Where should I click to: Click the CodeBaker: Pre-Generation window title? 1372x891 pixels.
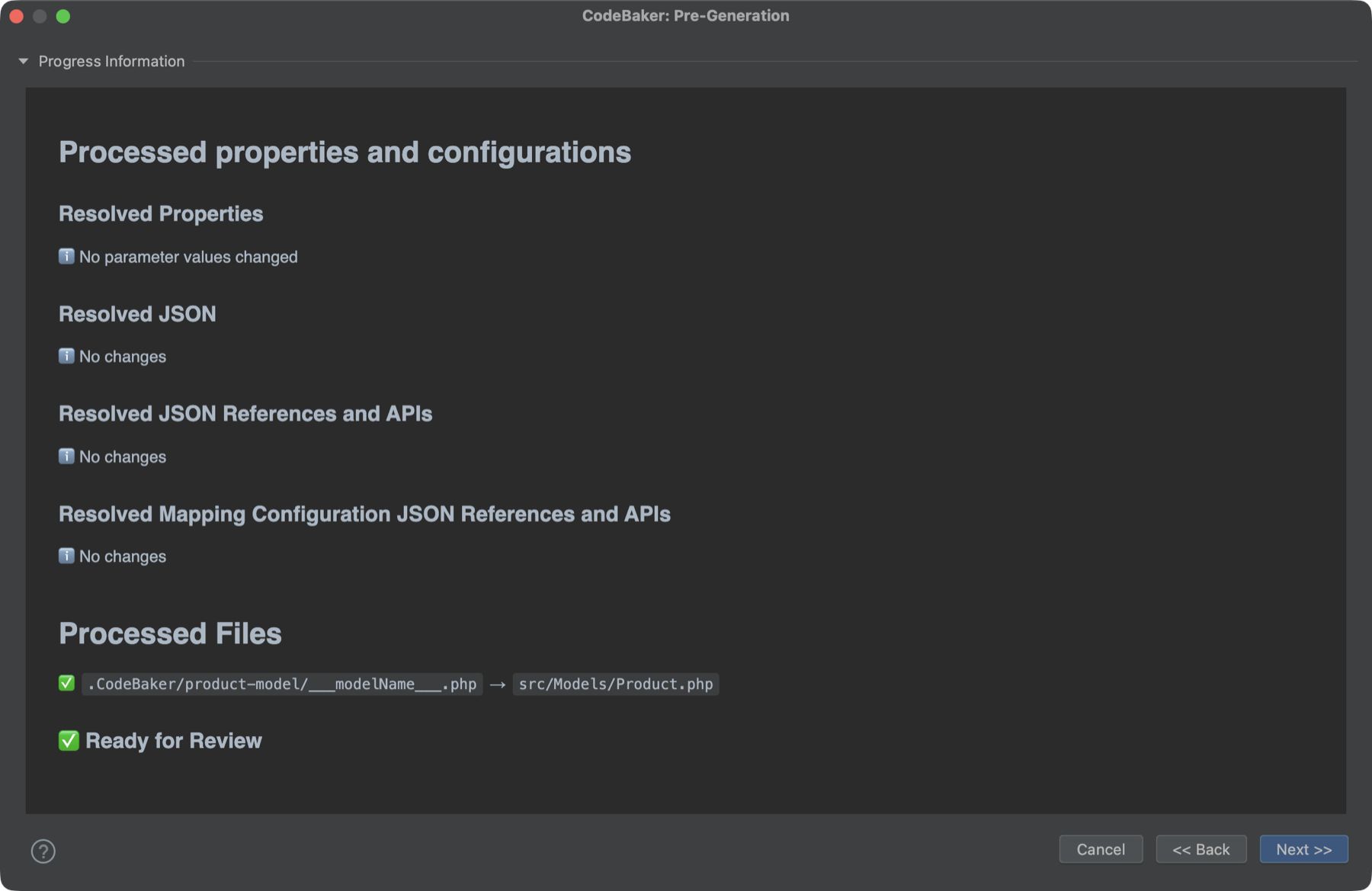click(x=685, y=15)
